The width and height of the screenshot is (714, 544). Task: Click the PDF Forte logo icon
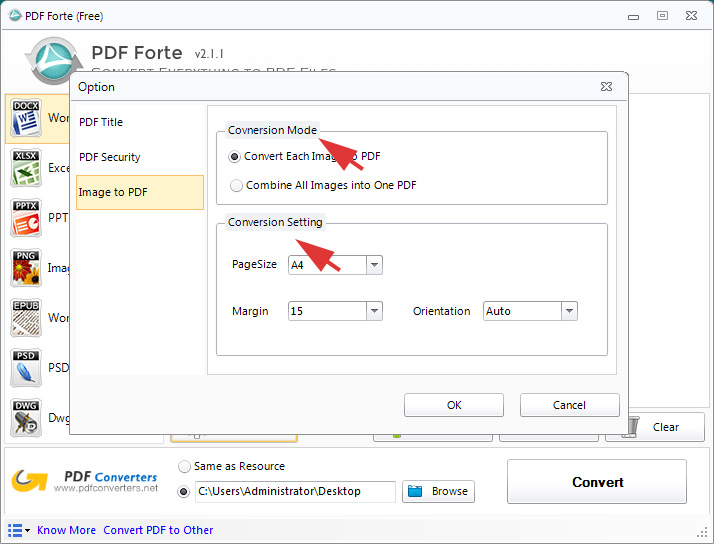[x=52, y=61]
